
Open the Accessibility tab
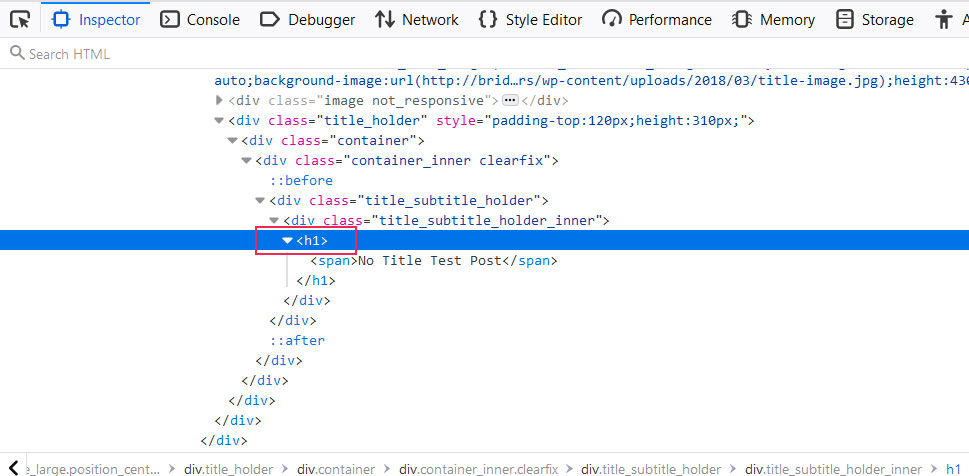coord(944,19)
